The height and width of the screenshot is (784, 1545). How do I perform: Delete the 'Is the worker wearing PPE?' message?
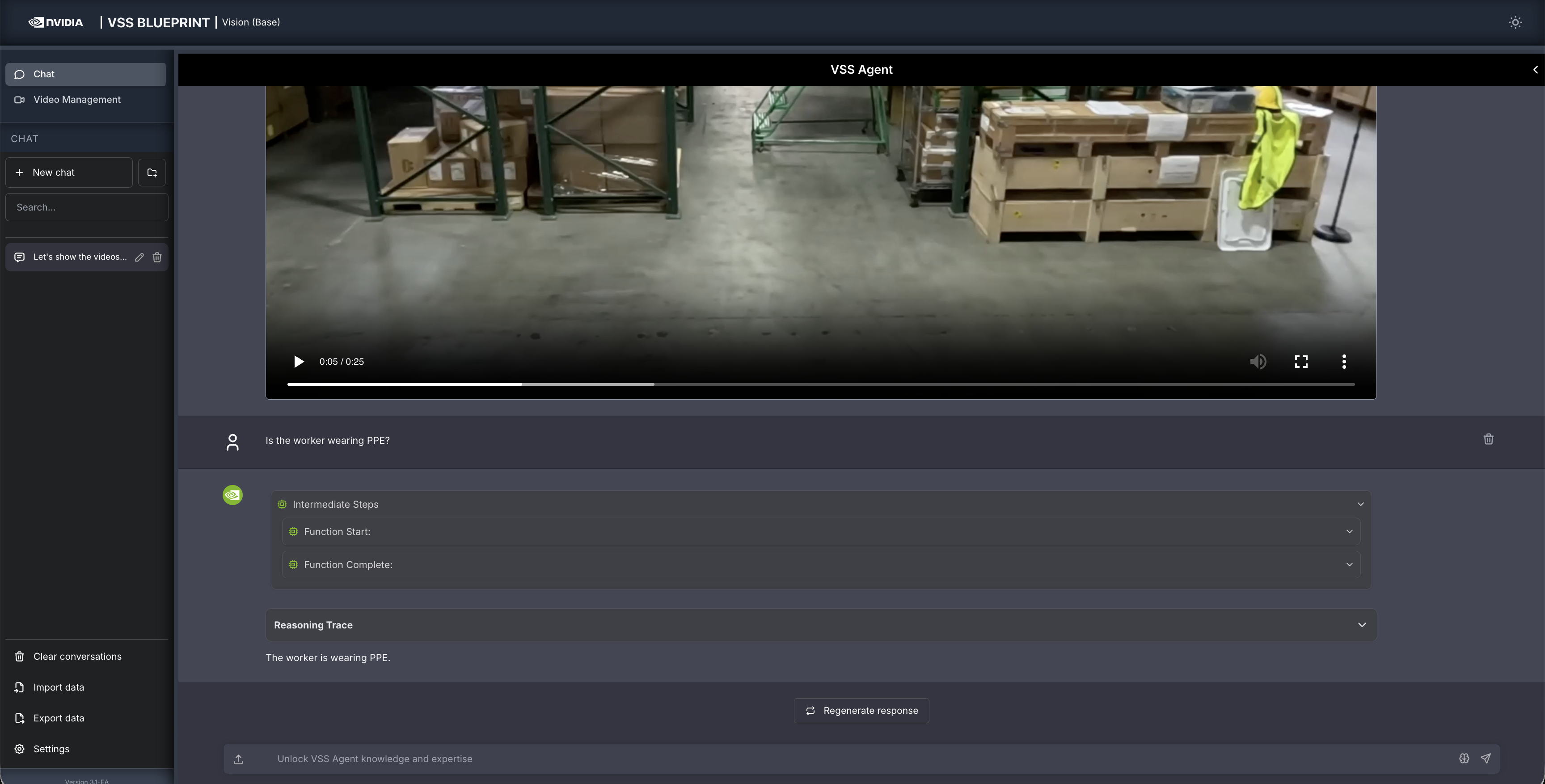point(1488,439)
